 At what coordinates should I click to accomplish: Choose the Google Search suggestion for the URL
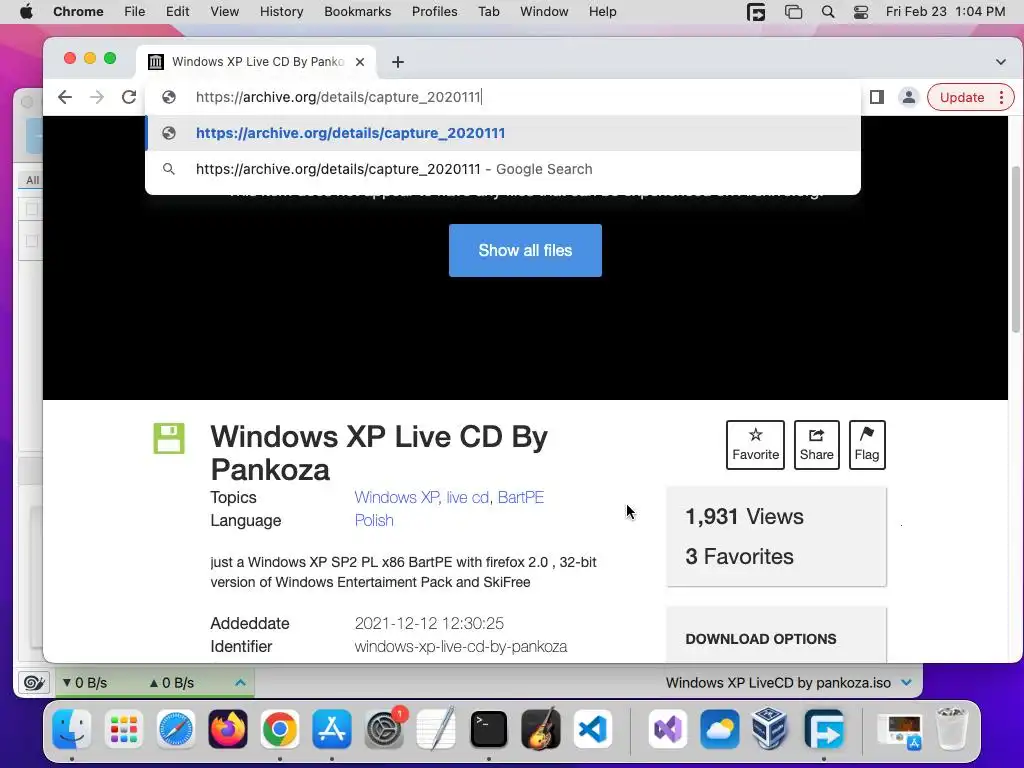tap(503, 169)
